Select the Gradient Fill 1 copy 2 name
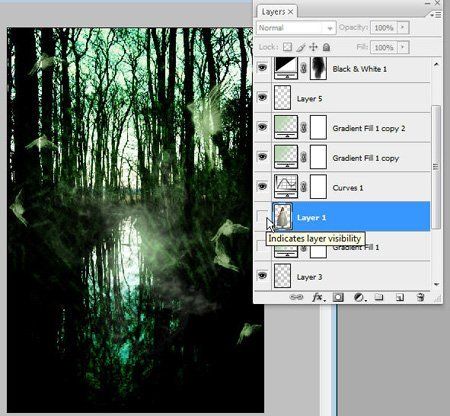The height and width of the screenshot is (416, 450). click(369, 128)
